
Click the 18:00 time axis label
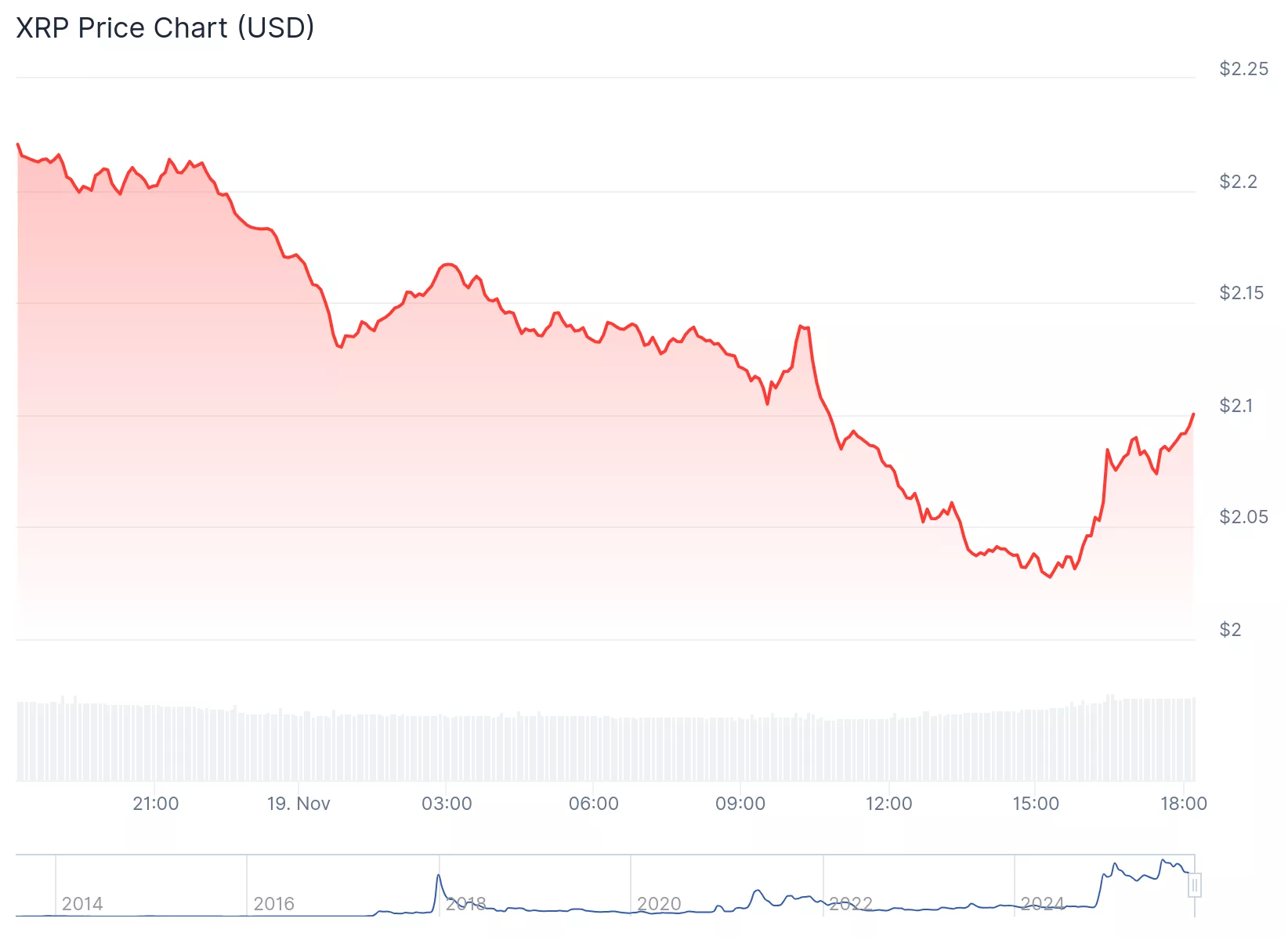1183,804
